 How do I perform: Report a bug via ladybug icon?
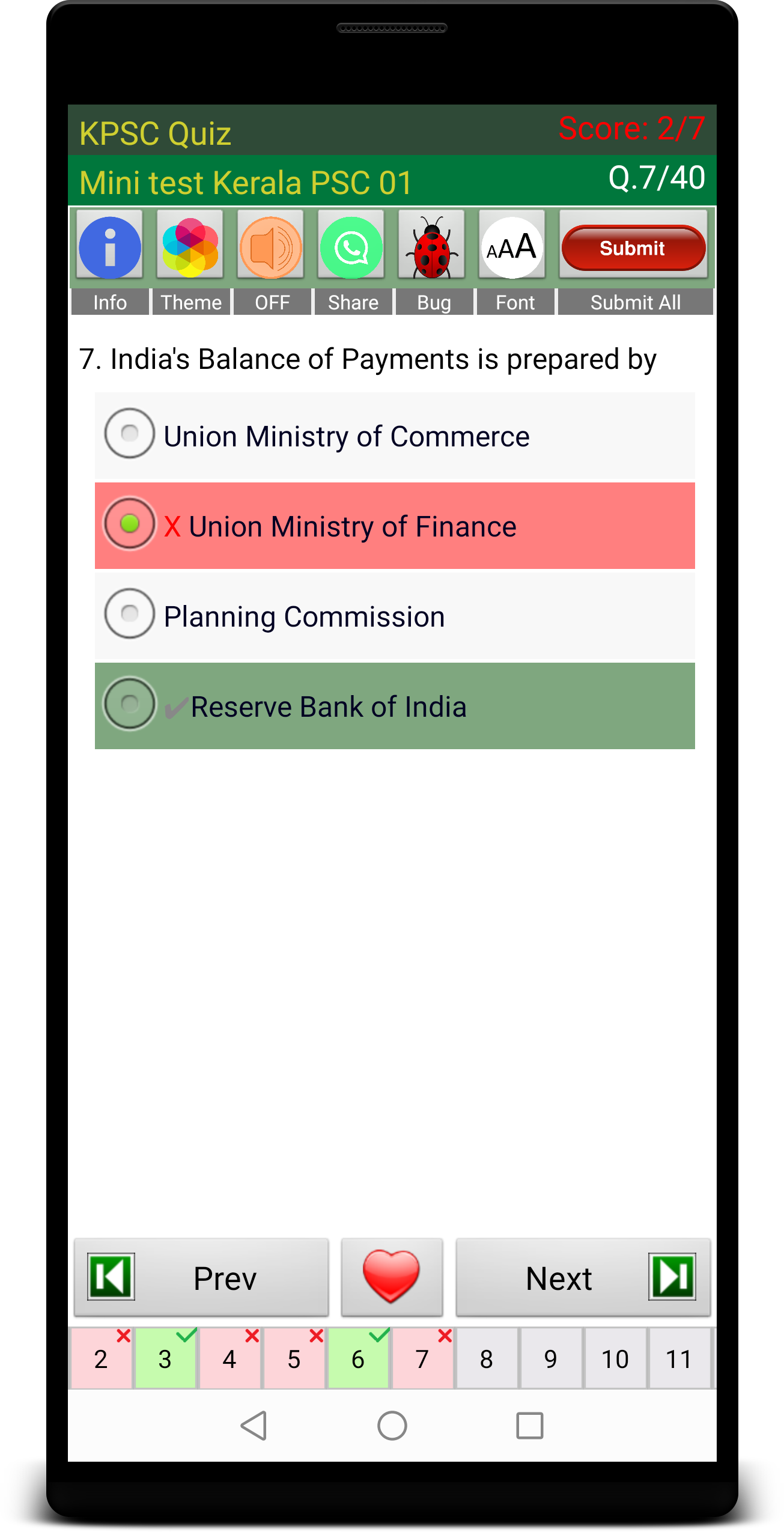pos(432,247)
